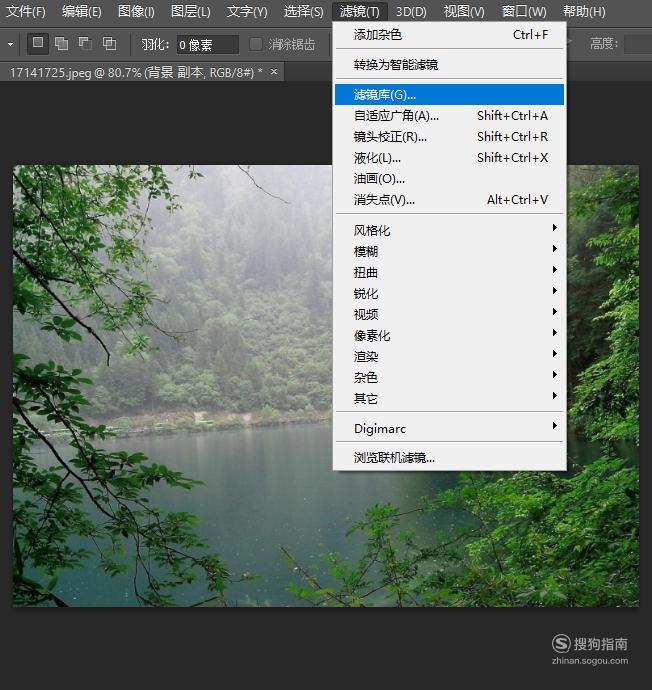Screen dimensions: 652x690
Task: Expand the 像素化 pixelate submenu
Action: (449, 335)
